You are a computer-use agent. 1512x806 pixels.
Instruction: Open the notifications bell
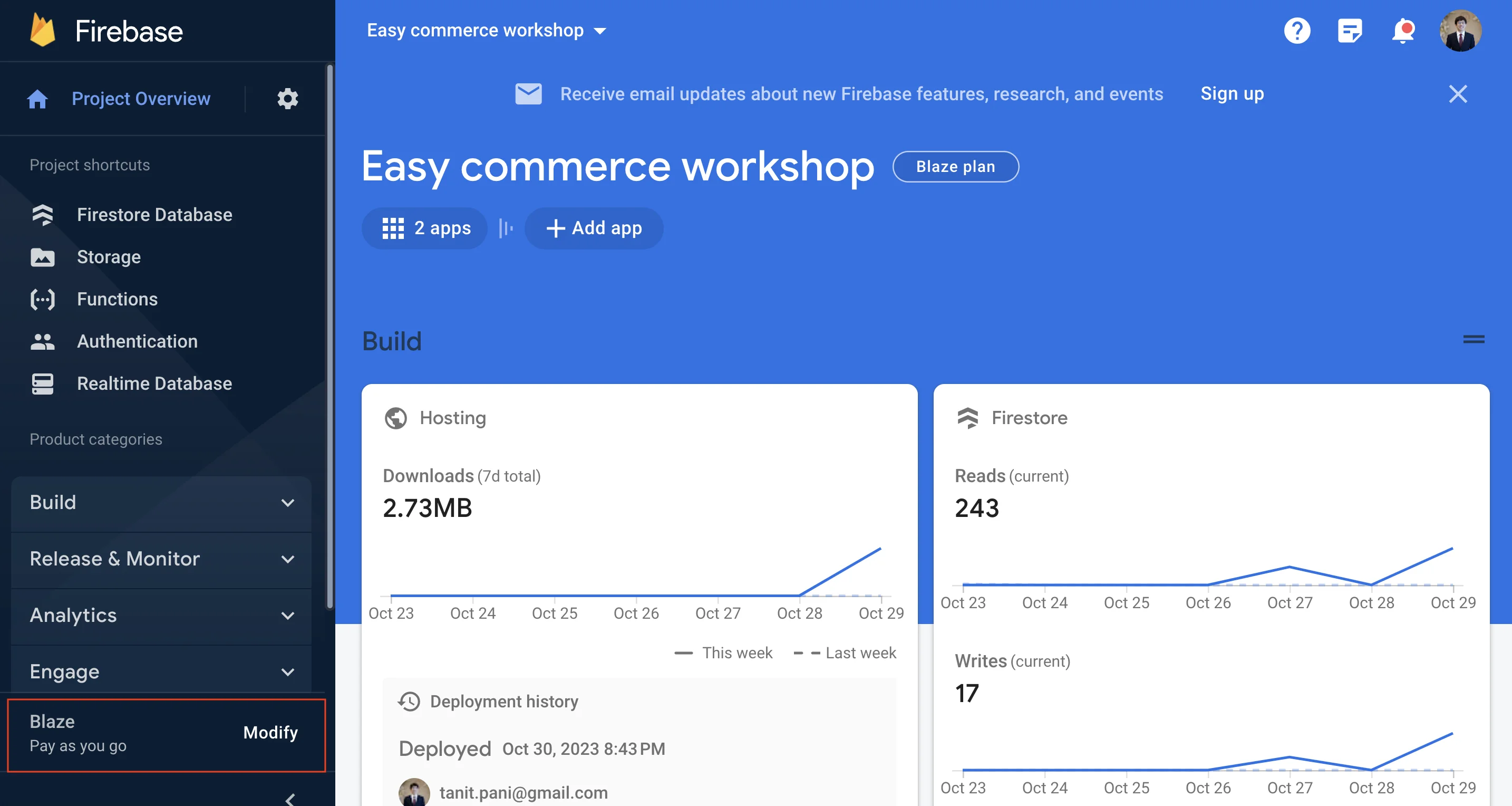click(1403, 31)
